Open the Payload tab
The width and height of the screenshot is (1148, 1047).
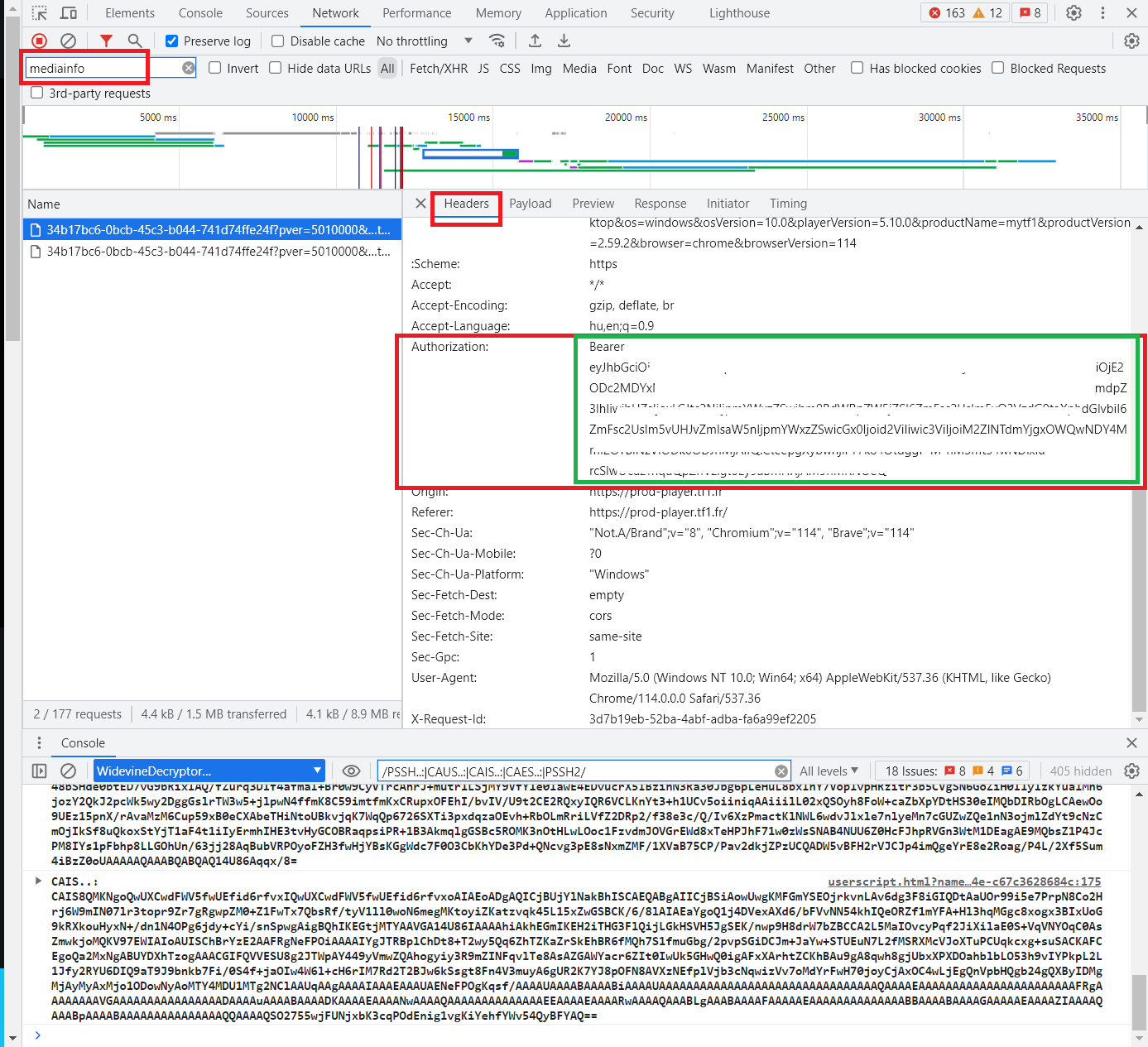point(531,204)
